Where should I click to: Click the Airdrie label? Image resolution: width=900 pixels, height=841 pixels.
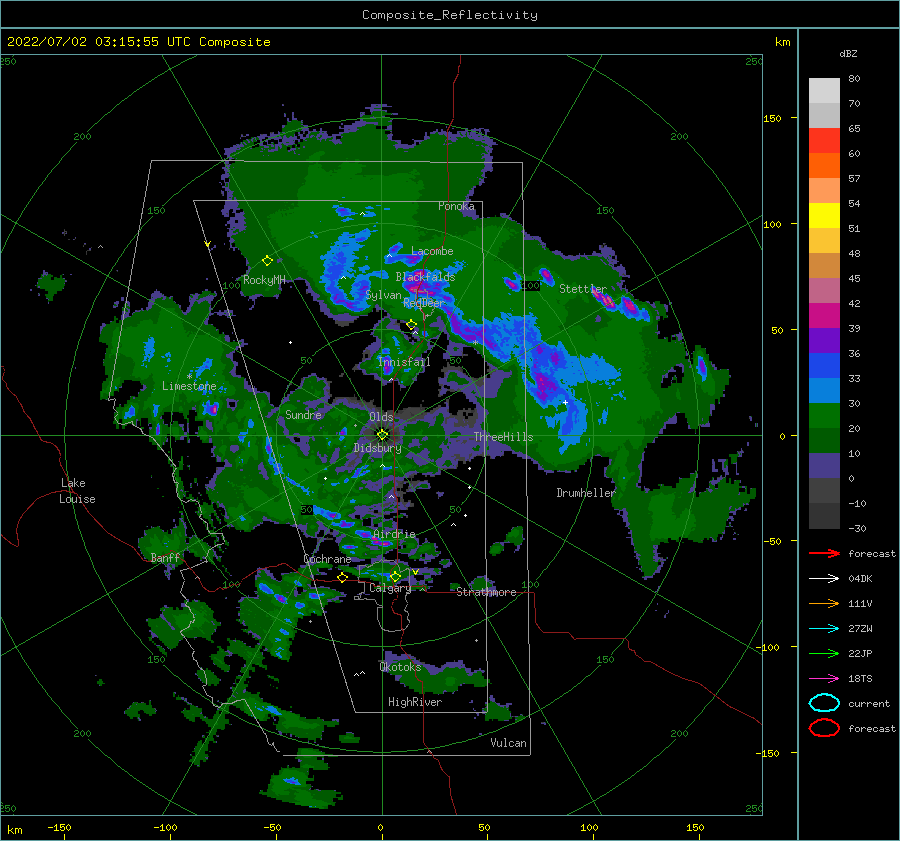click(x=394, y=534)
